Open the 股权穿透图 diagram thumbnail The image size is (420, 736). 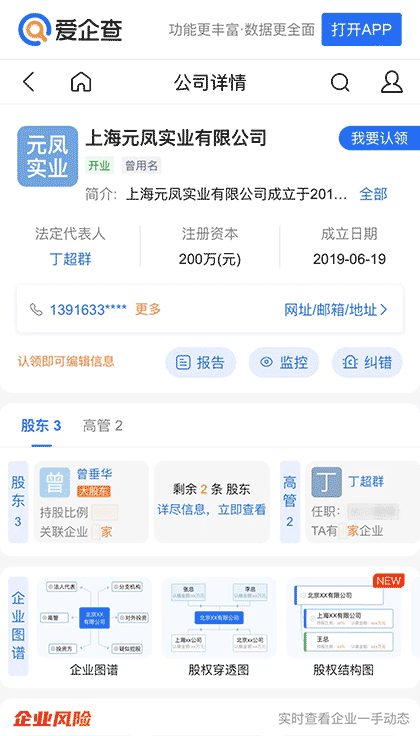[219, 617]
